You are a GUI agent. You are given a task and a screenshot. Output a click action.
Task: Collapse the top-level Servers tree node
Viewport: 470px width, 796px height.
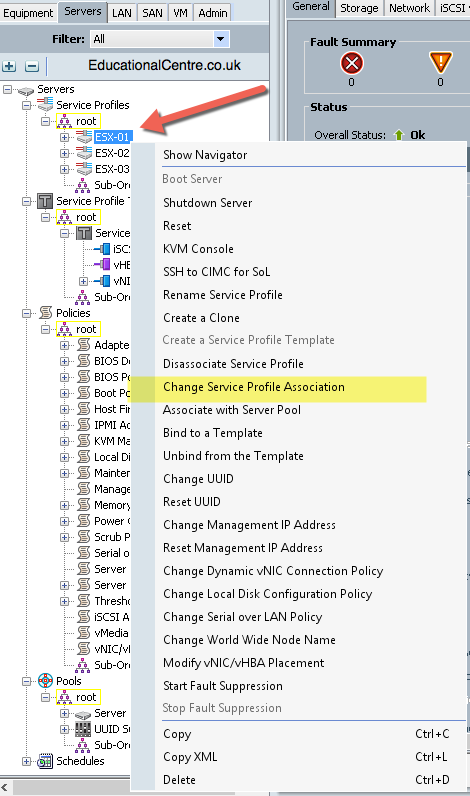coord(7,89)
